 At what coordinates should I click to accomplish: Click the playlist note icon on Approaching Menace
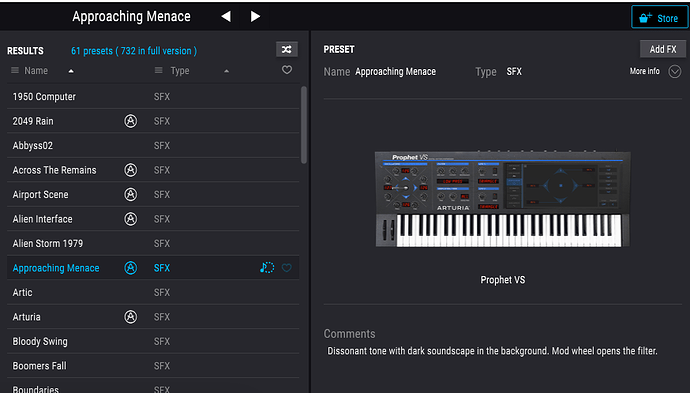267,267
